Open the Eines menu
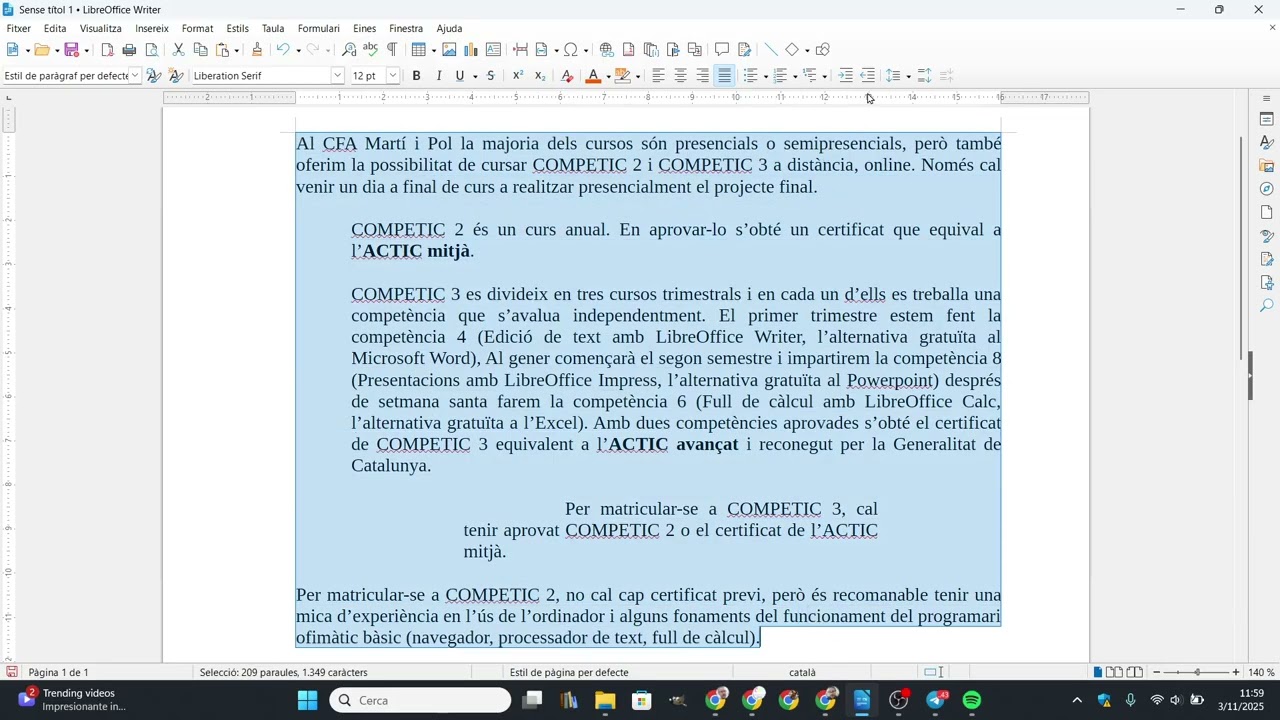1280x720 pixels. [x=365, y=29]
